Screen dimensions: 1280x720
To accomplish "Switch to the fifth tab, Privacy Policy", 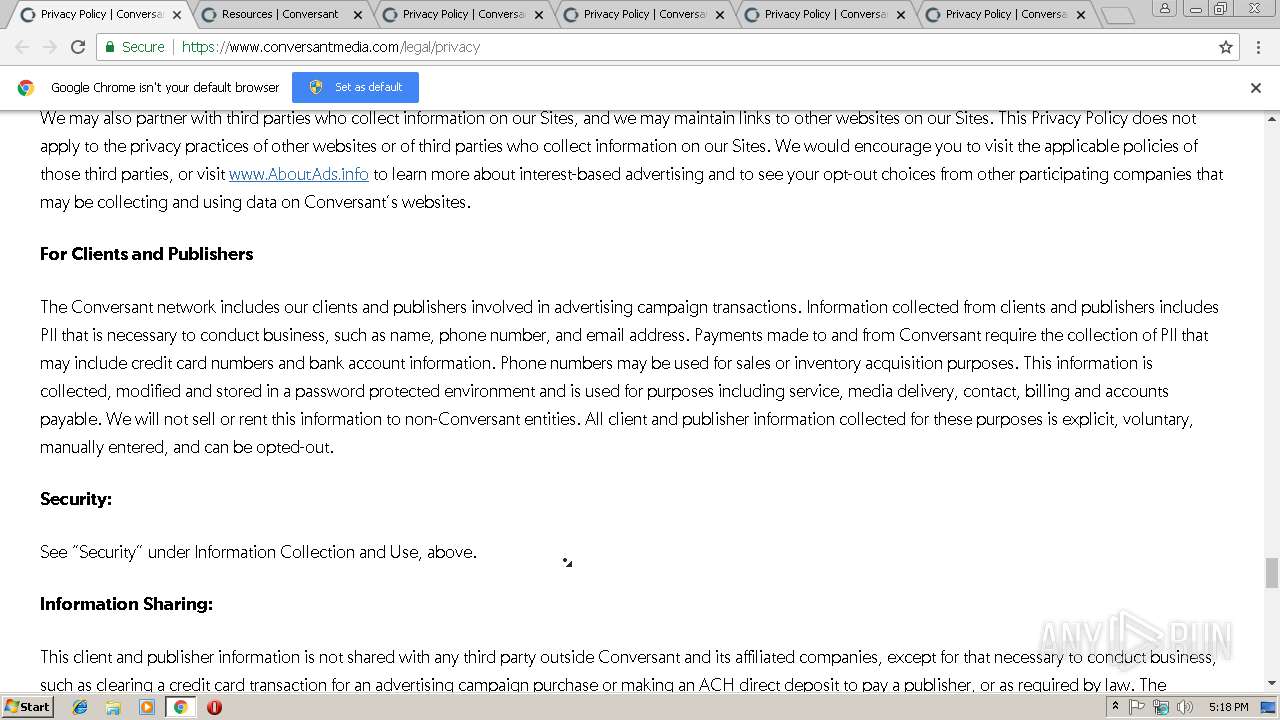I will click(824, 14).
